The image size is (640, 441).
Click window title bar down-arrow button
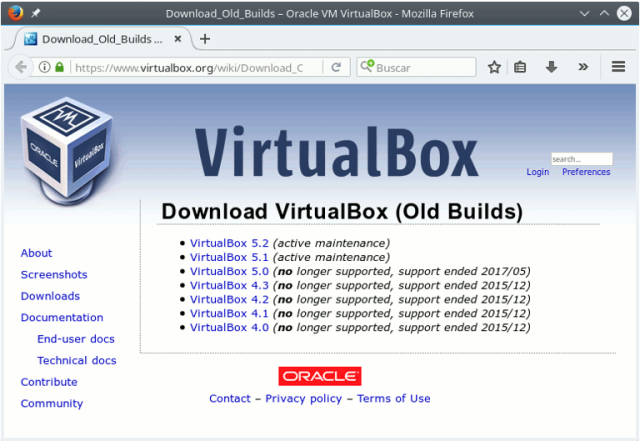coord(584,13)
